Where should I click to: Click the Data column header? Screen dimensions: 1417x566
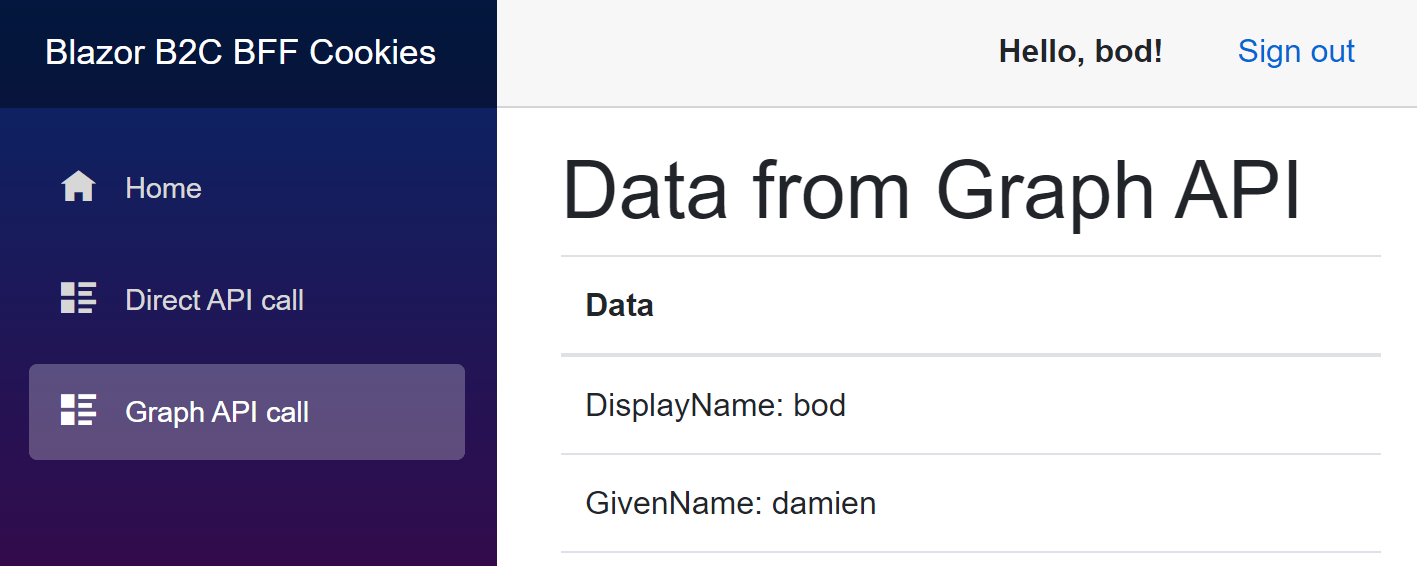(620, 306)
